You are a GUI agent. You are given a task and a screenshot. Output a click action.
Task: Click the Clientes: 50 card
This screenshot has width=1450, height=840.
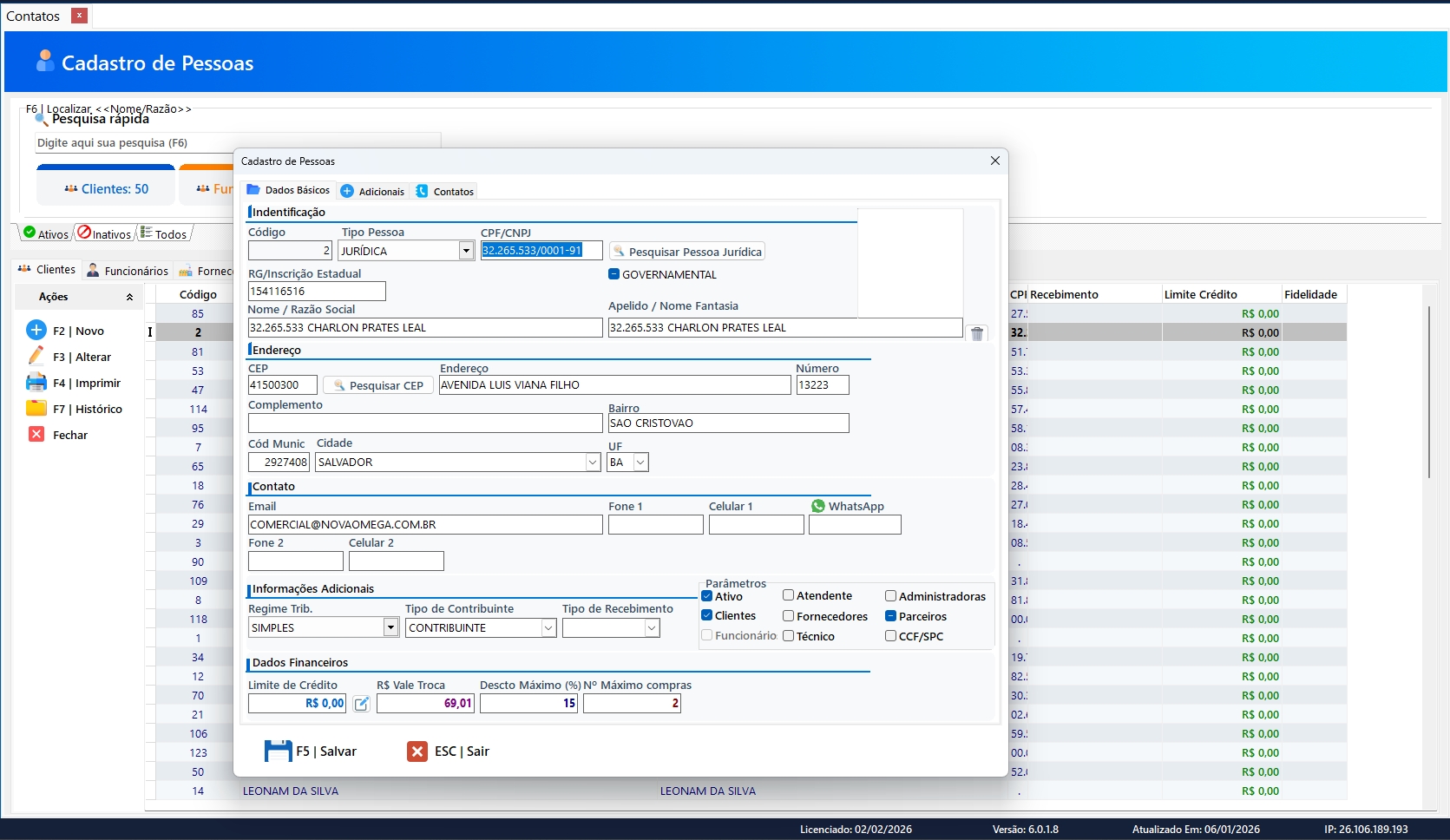106,186
